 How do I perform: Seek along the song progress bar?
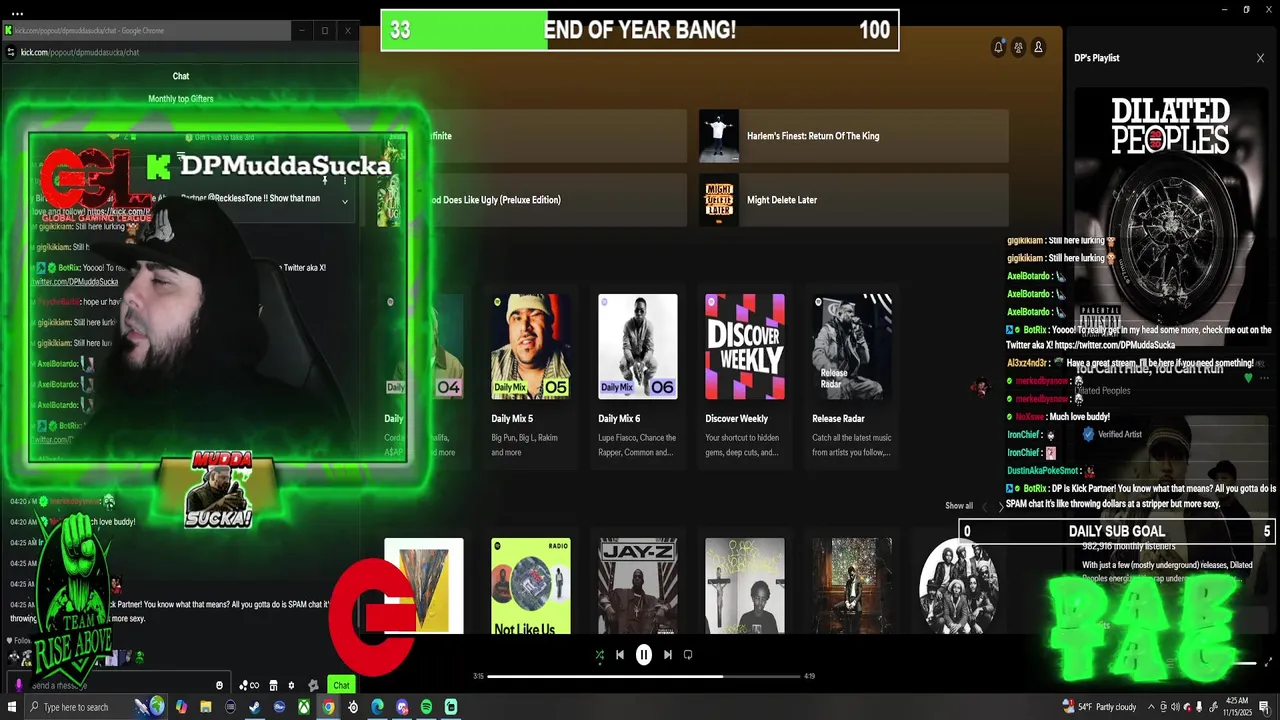(644, 676)
